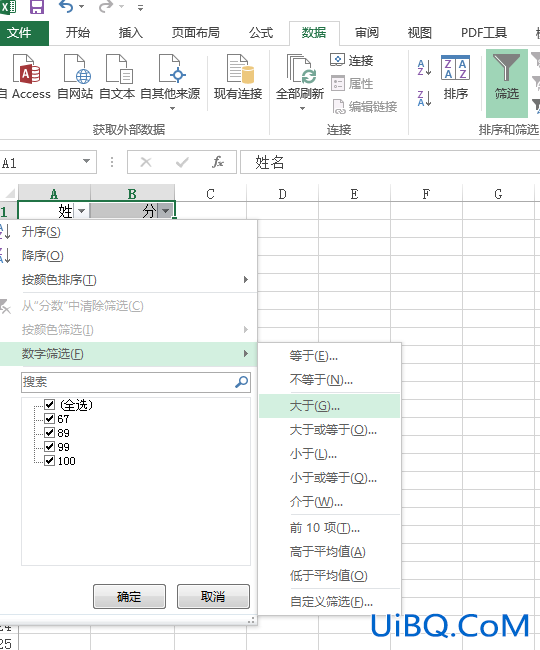Click the select-all corner triangle
The image size is (540, 650).
(x=9, y=193)
